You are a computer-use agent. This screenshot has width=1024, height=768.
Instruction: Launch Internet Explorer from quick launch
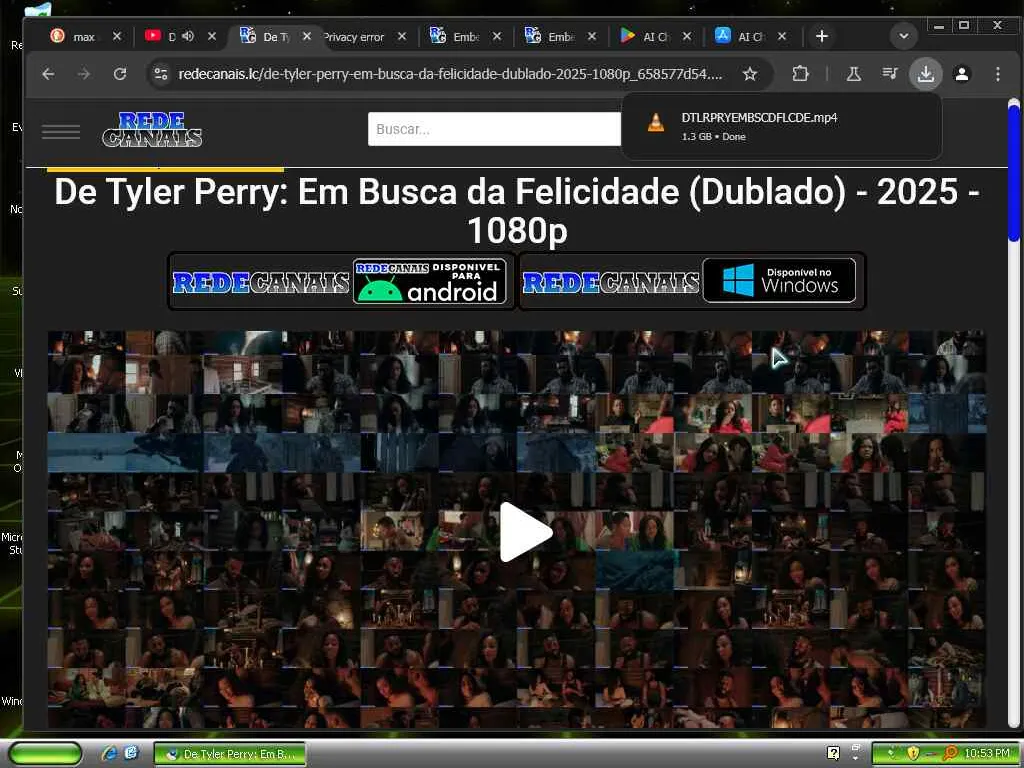click(110, 753)
